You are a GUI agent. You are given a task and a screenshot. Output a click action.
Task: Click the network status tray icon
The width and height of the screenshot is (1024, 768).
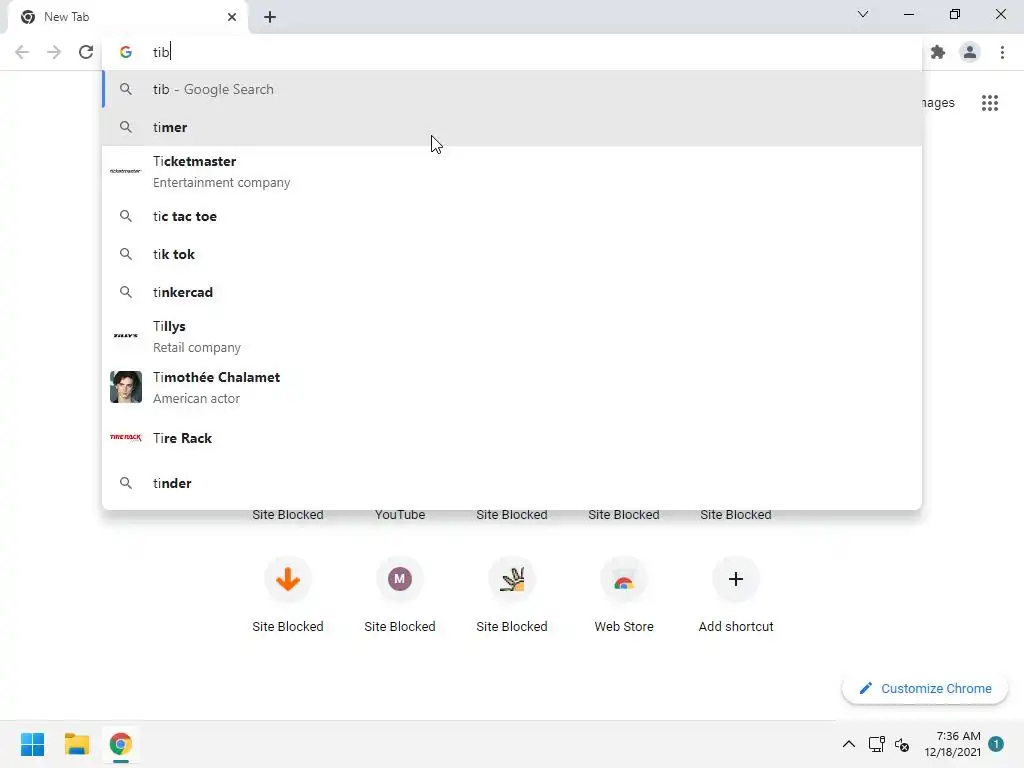(x=876, y=744)
